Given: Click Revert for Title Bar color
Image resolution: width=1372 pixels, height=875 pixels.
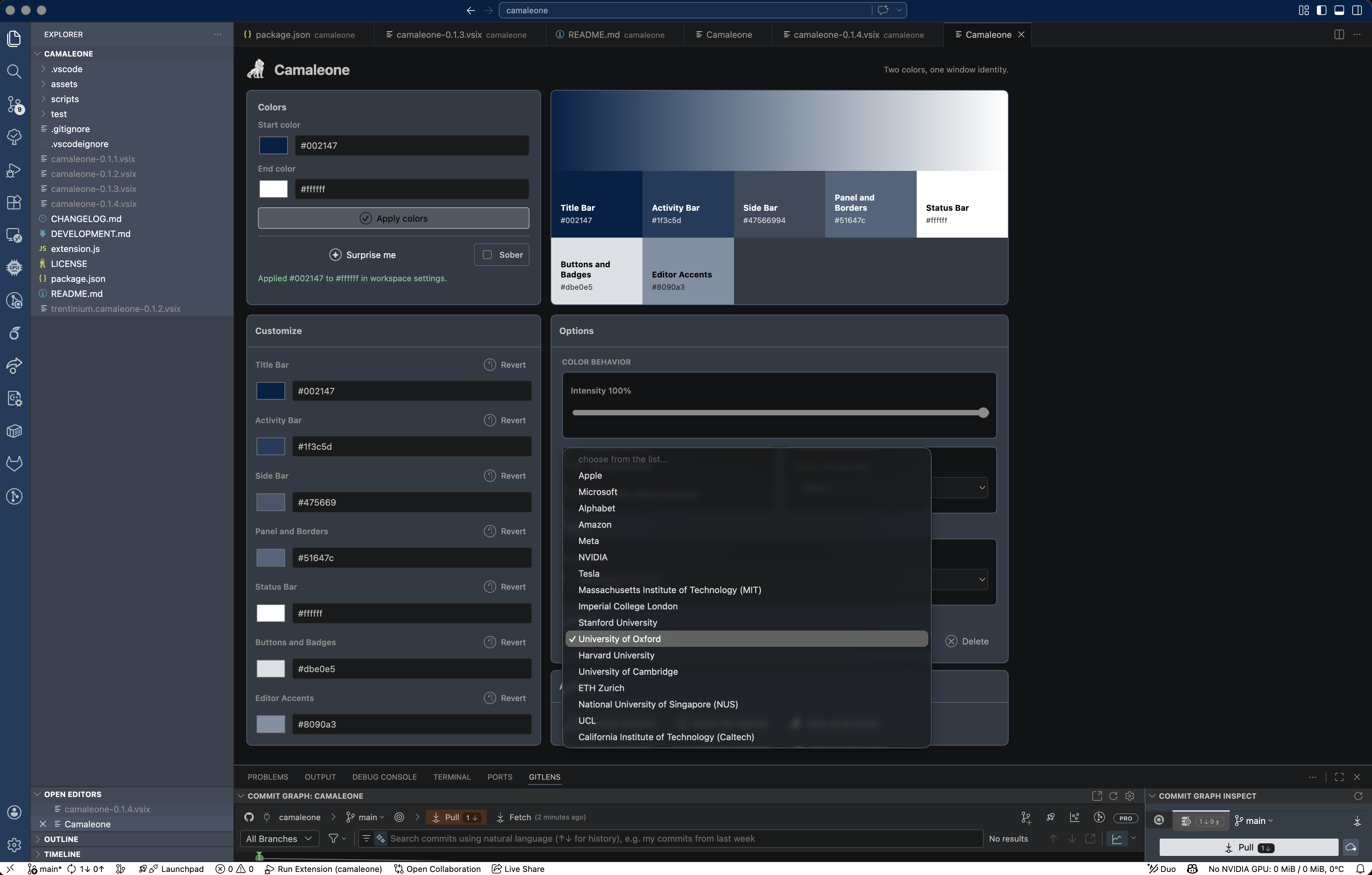Looking at the screenshot, I should pos(505,365).
